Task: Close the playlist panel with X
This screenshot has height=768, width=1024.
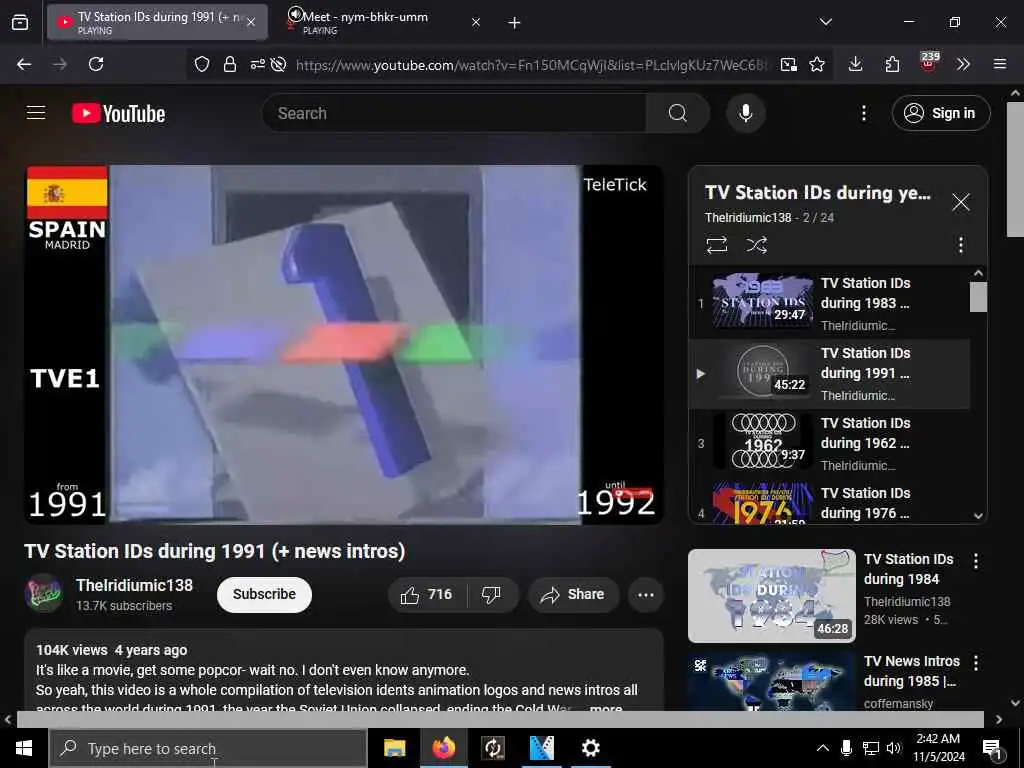Action: click(961, 202)
